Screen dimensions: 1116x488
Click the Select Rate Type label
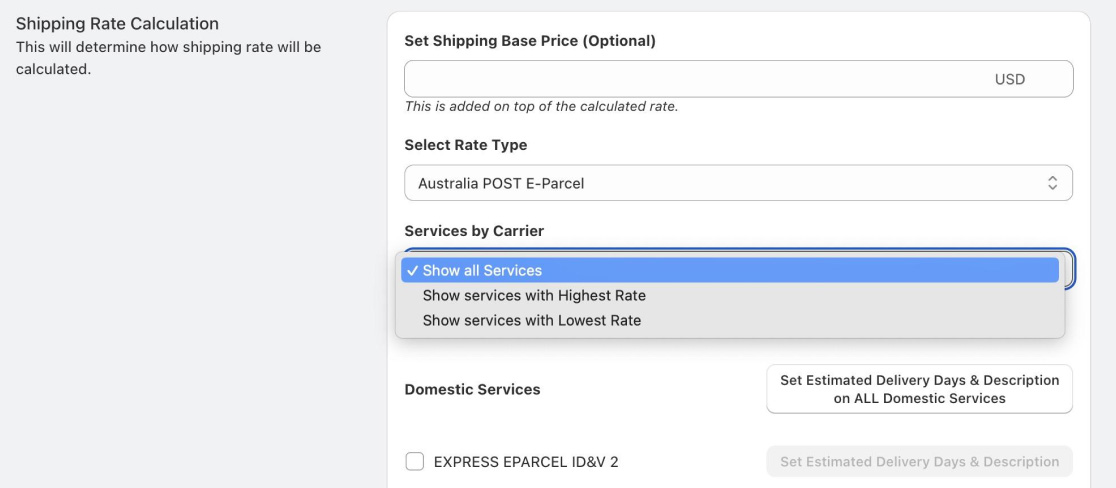click(465, 145)
